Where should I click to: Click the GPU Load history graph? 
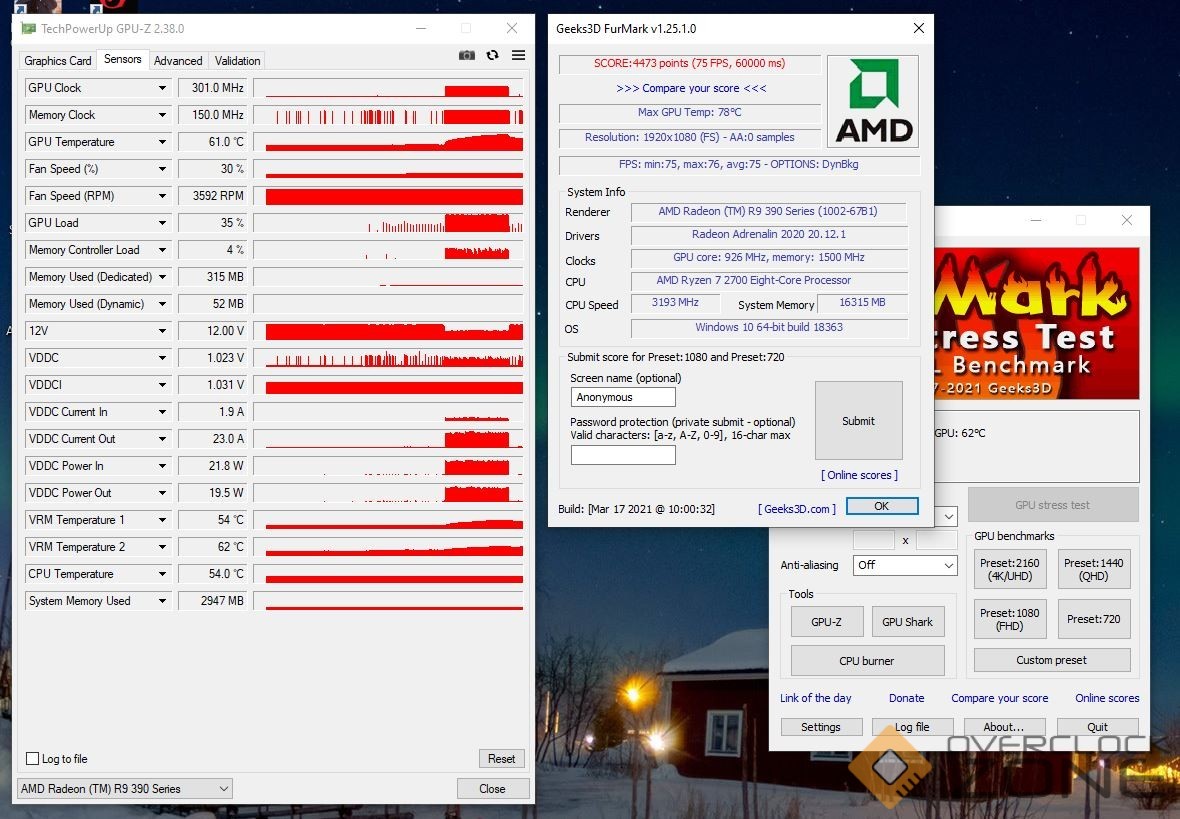(388, 223)
